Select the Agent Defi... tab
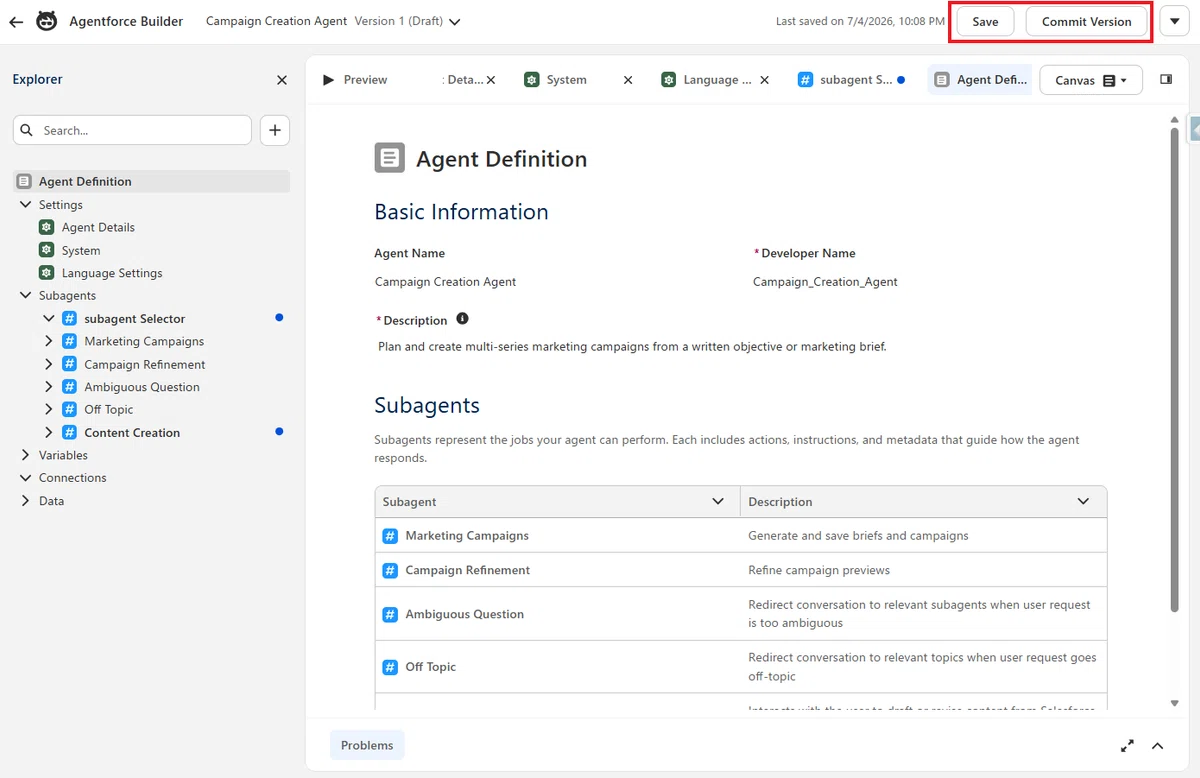This screenshot has width=1200, height=778. point(980,80)
